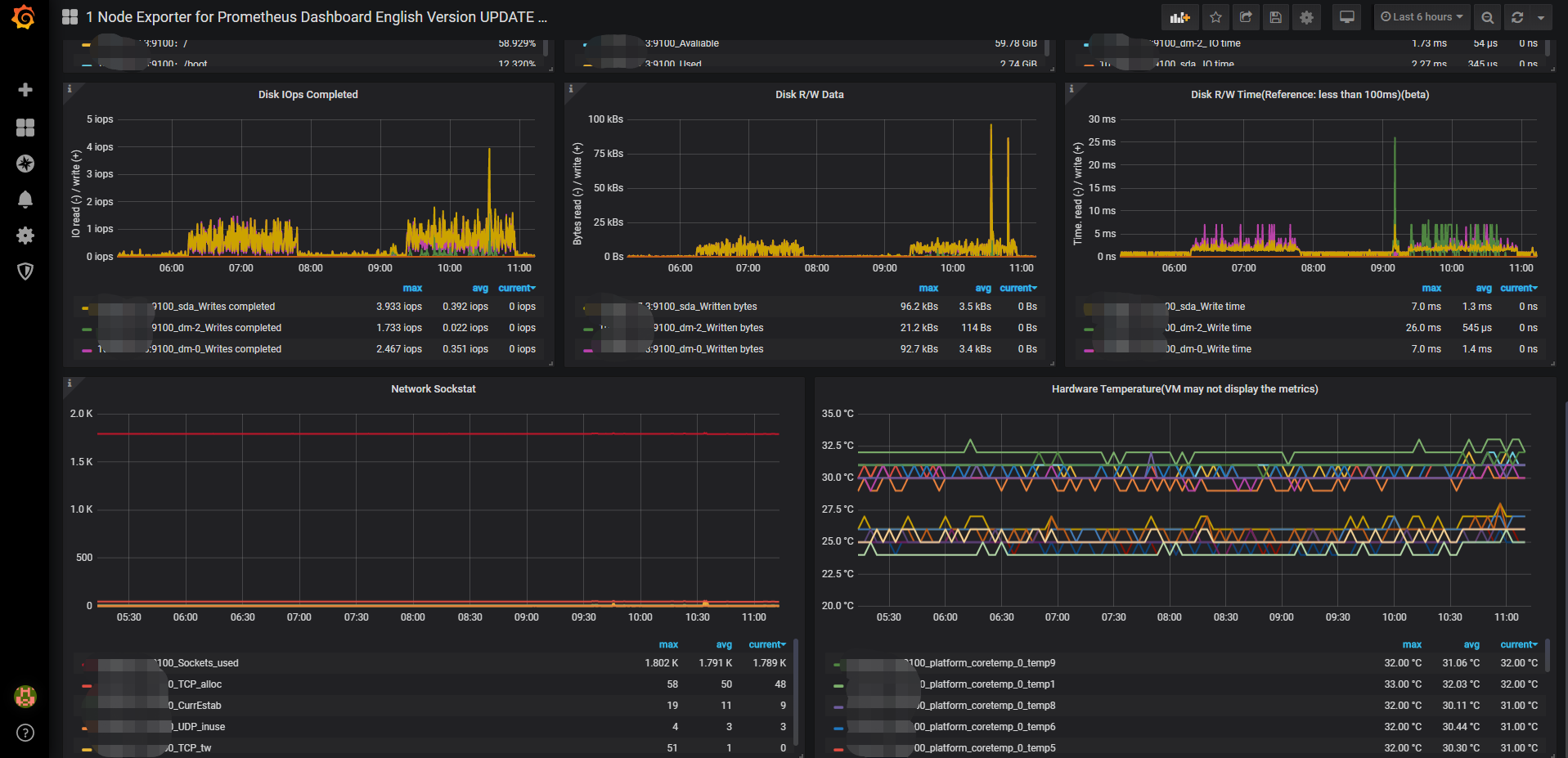Open Explore compass icon in sidebar

(25, 164)
